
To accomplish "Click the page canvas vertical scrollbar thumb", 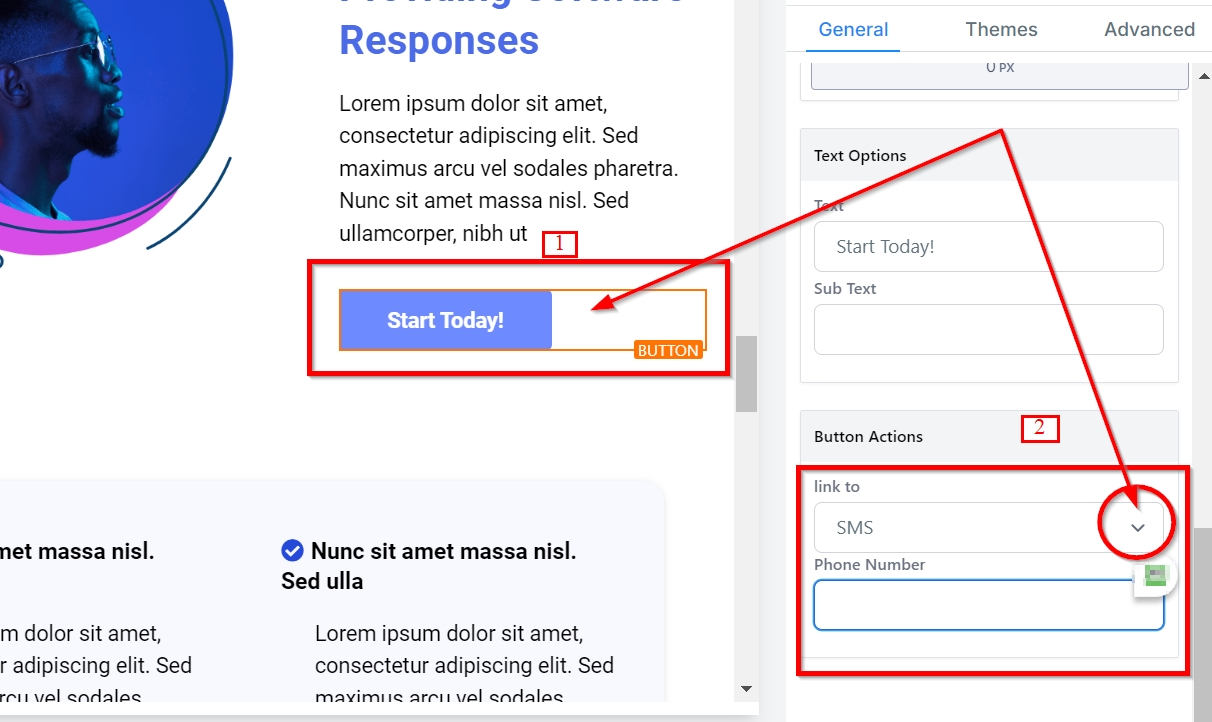I will click(746, 374).
